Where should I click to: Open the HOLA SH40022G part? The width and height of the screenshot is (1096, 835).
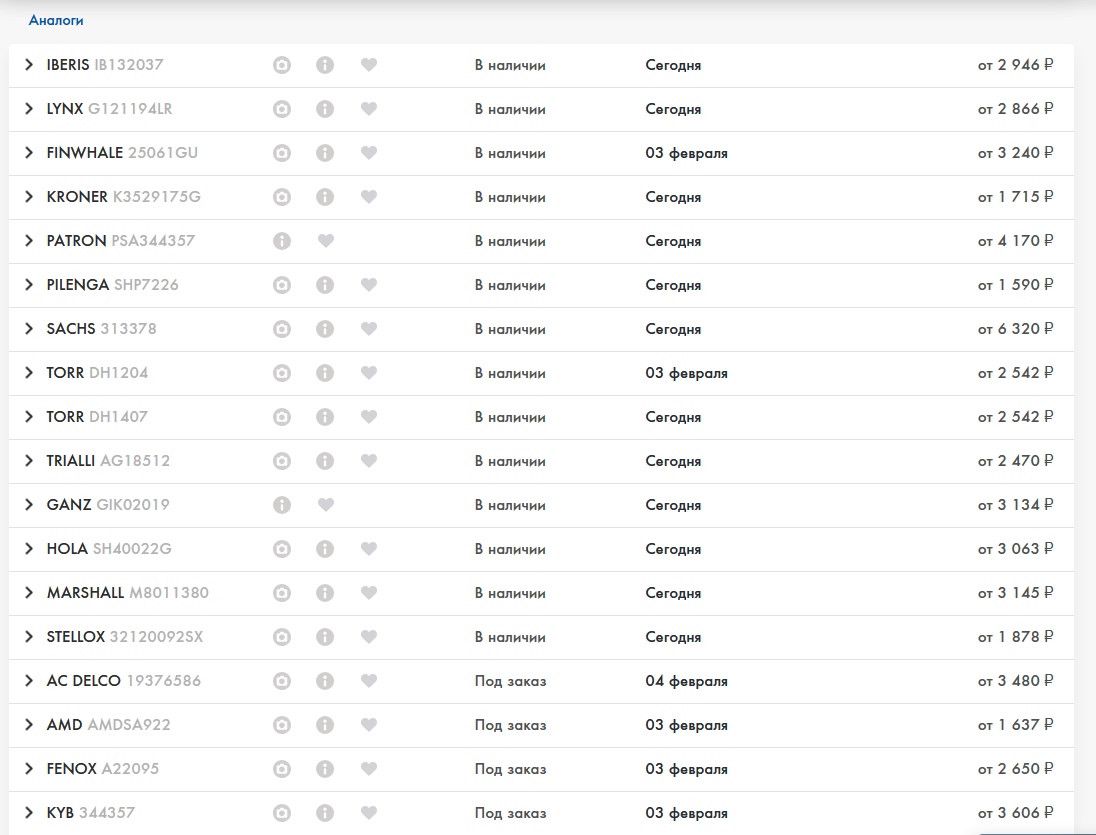109,549
